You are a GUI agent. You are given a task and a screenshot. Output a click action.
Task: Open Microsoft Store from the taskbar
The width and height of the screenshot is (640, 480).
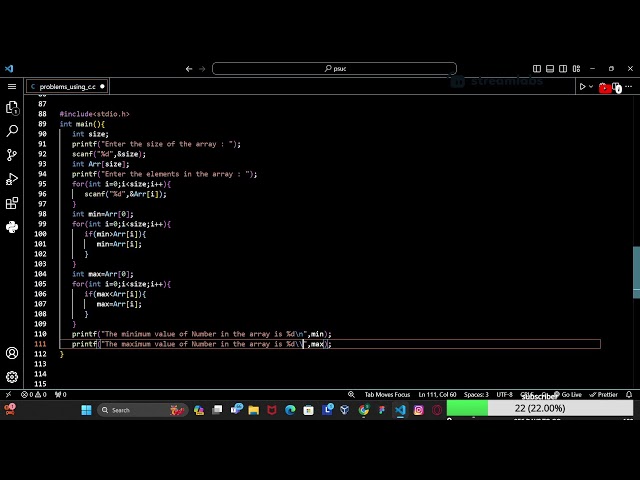pyautogui.click(x=309, y=410)
